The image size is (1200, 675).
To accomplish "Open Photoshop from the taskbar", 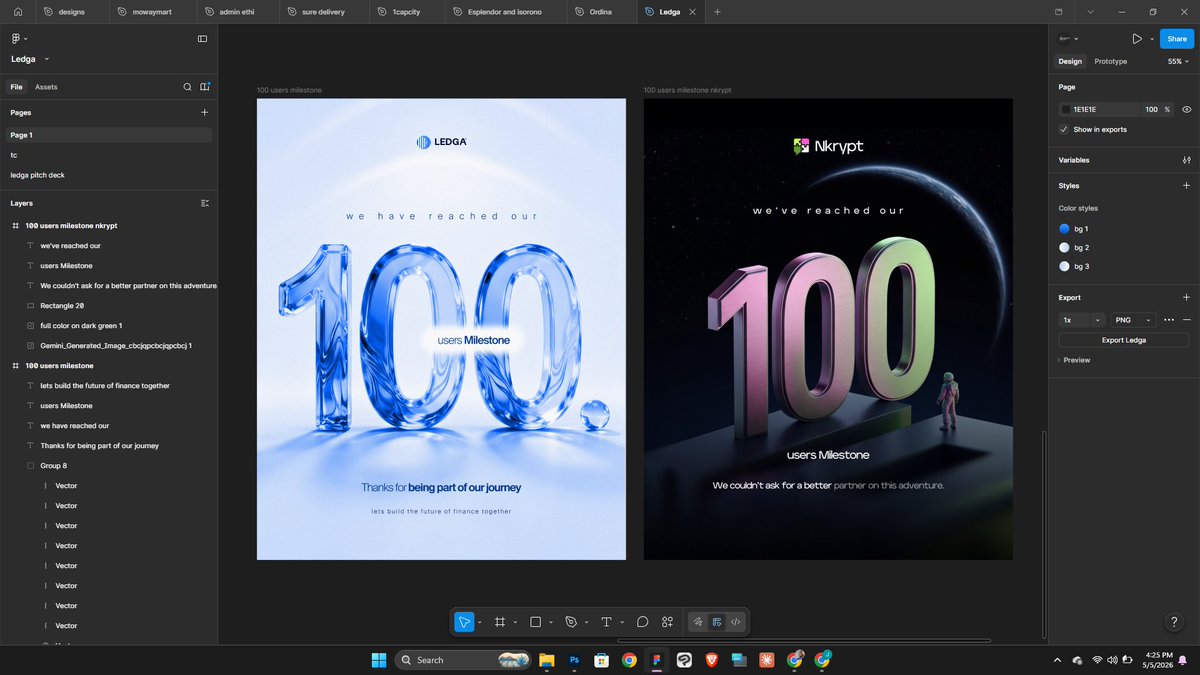I will [575, 660].
